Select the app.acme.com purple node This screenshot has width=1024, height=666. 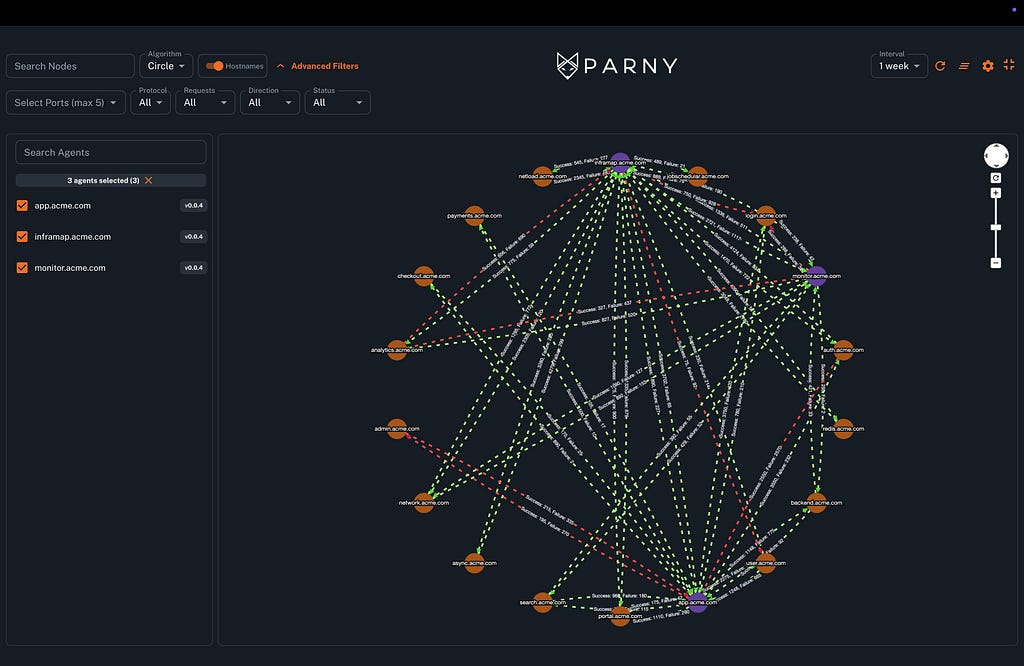[697, 602]
